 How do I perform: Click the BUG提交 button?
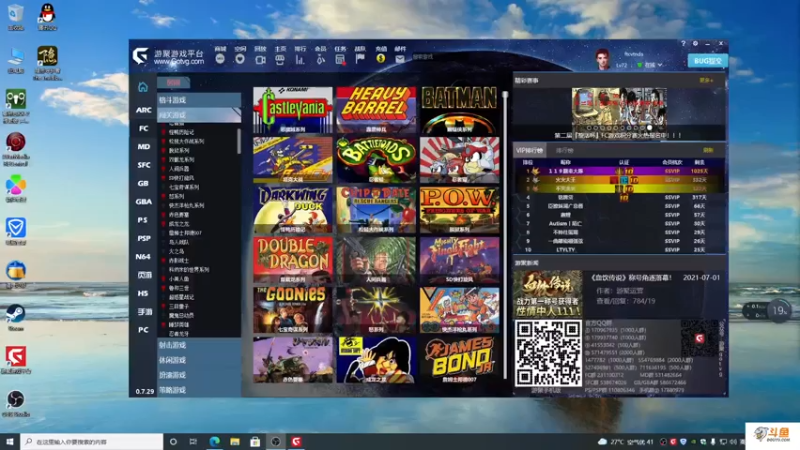pos(708,61)
